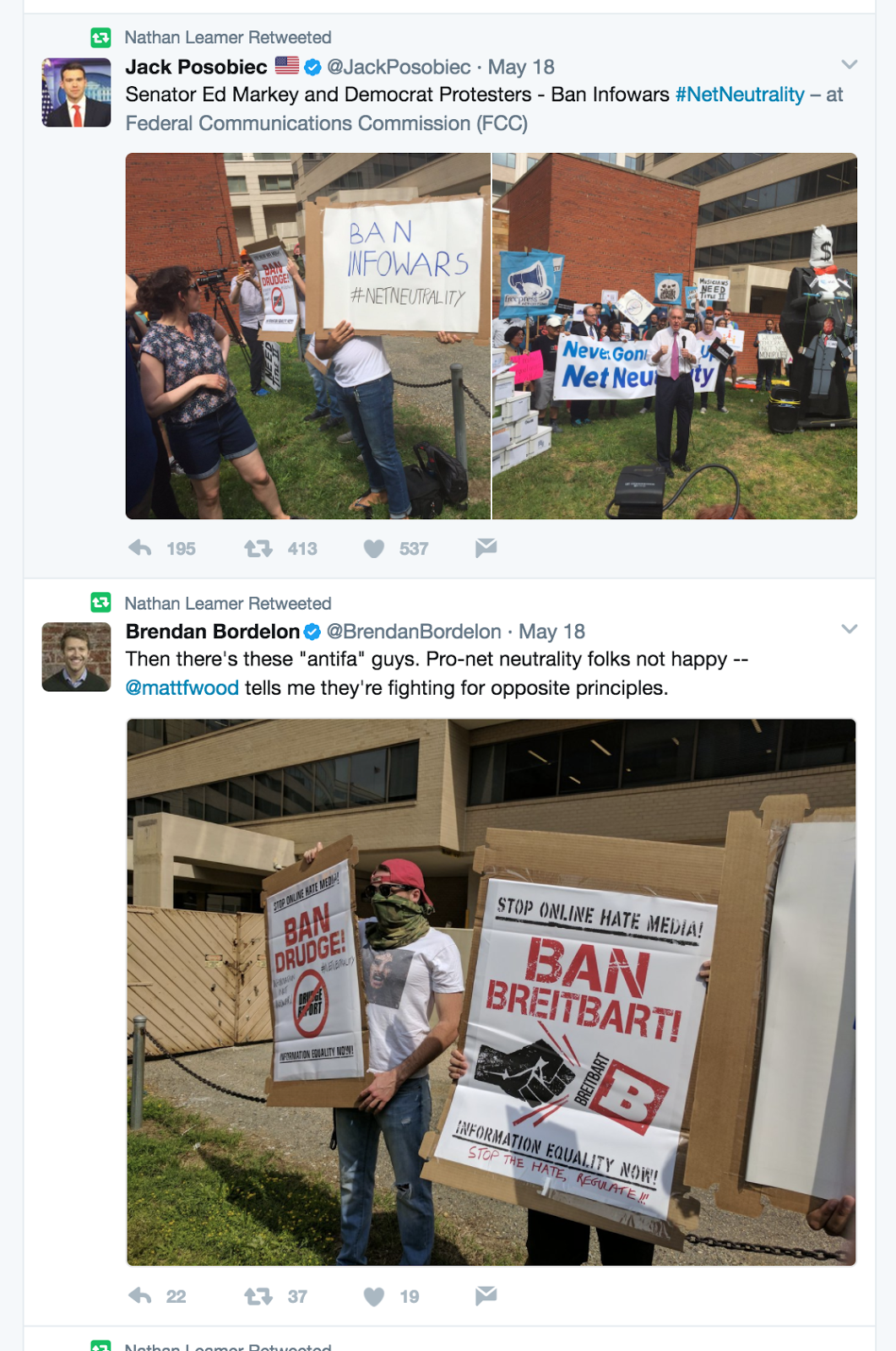Open the Ban Breitbart protest photo
Viewport: 896px width, 1351px height.
(x=491, y=992)
